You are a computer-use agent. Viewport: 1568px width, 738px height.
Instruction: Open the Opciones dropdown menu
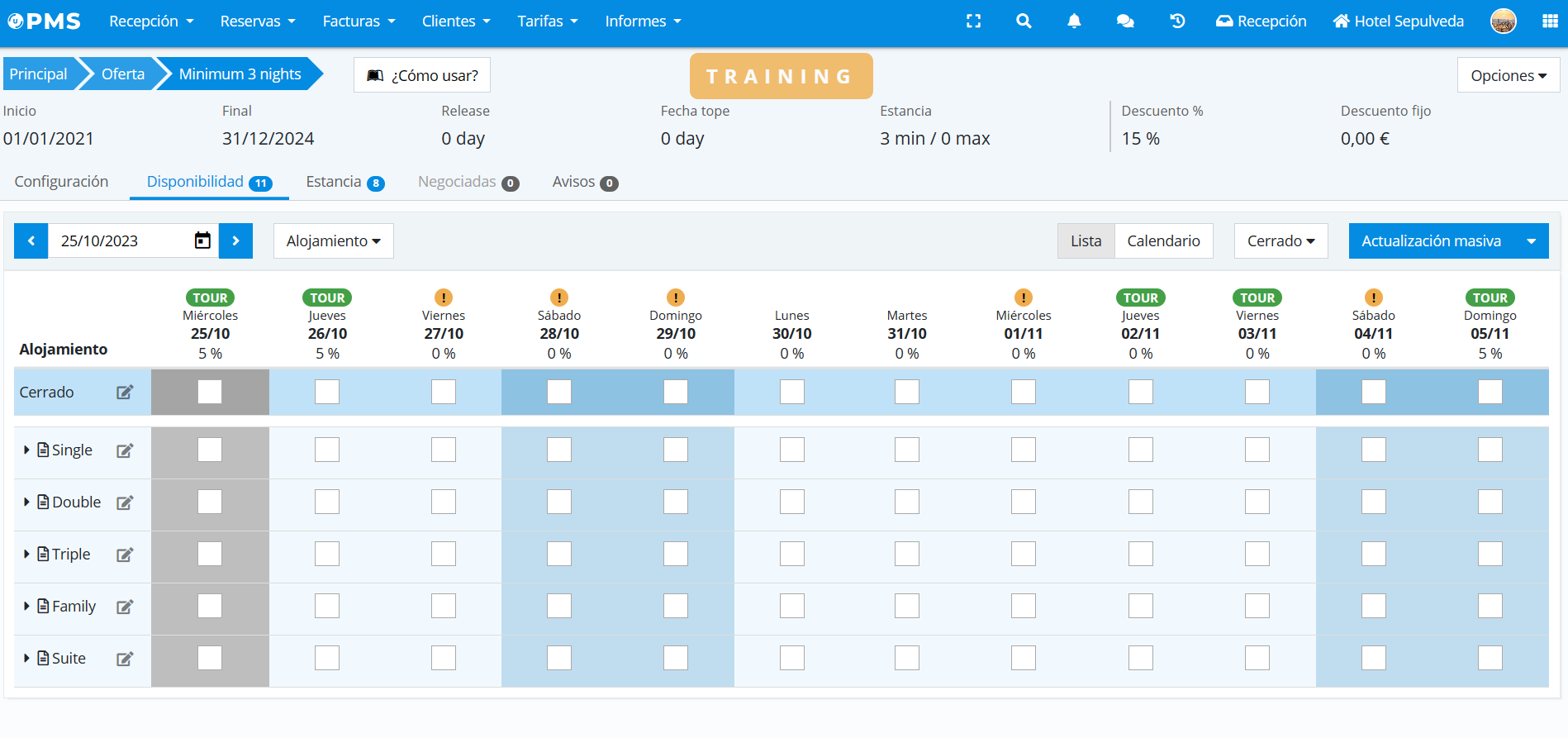tap(1508, 75)
